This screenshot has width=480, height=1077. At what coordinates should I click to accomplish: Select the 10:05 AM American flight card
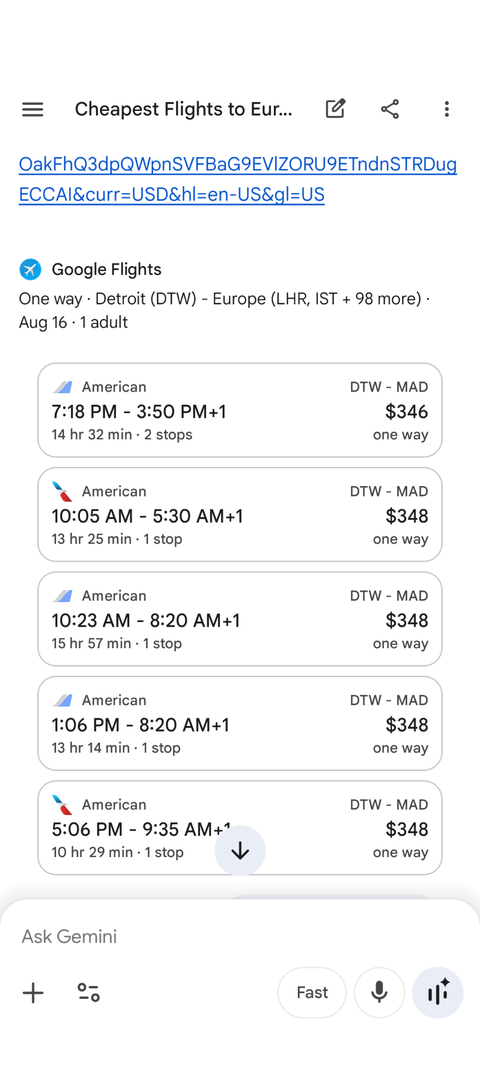pos(240,514)
